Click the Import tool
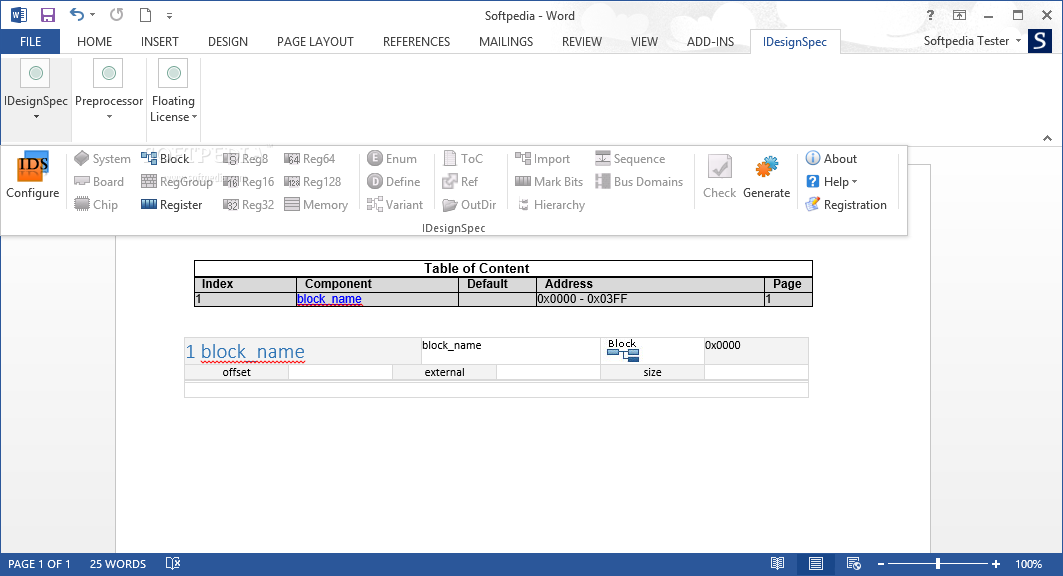 pos(542,159)
